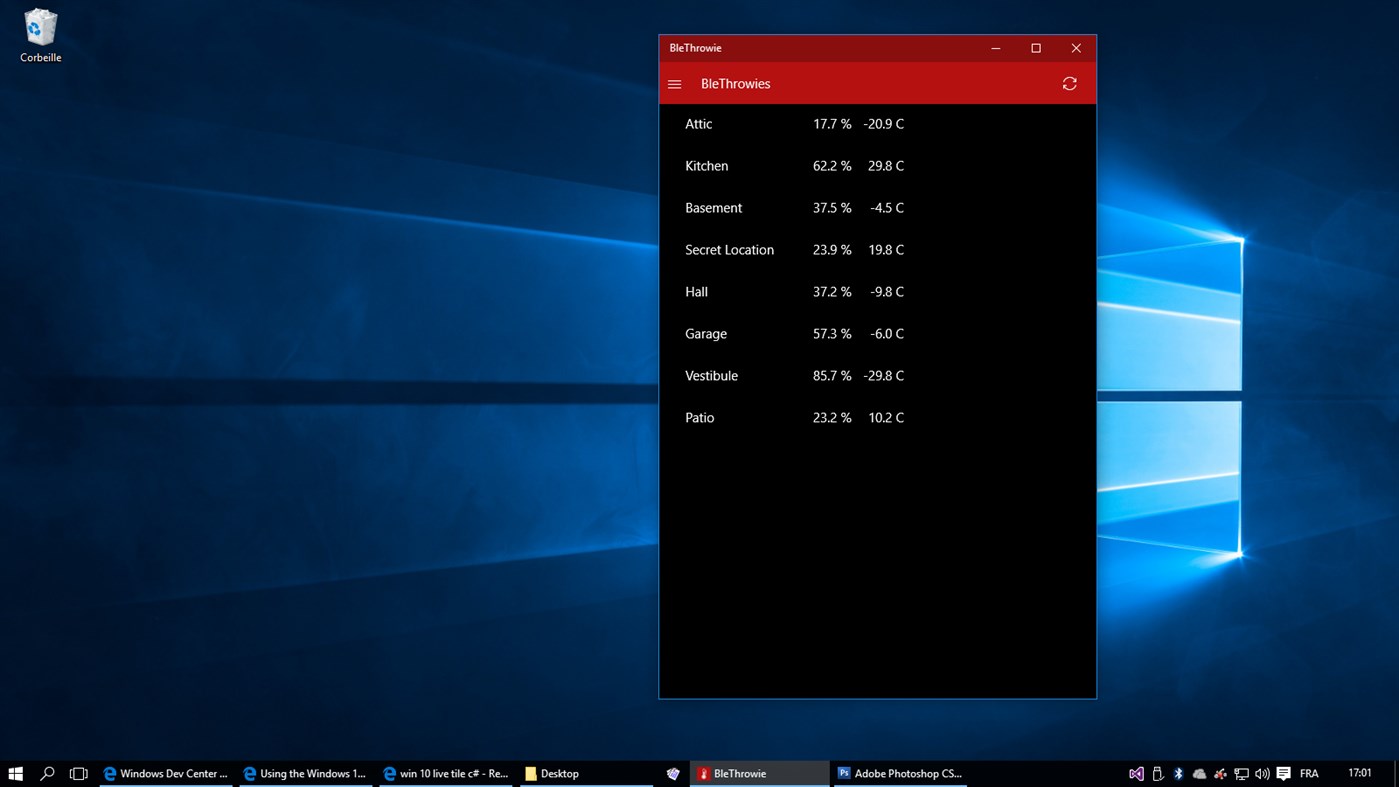Open the Bluetooth icon in the system tray
The width and height of the screenshot is (1399, 787).
[1177, 773]
